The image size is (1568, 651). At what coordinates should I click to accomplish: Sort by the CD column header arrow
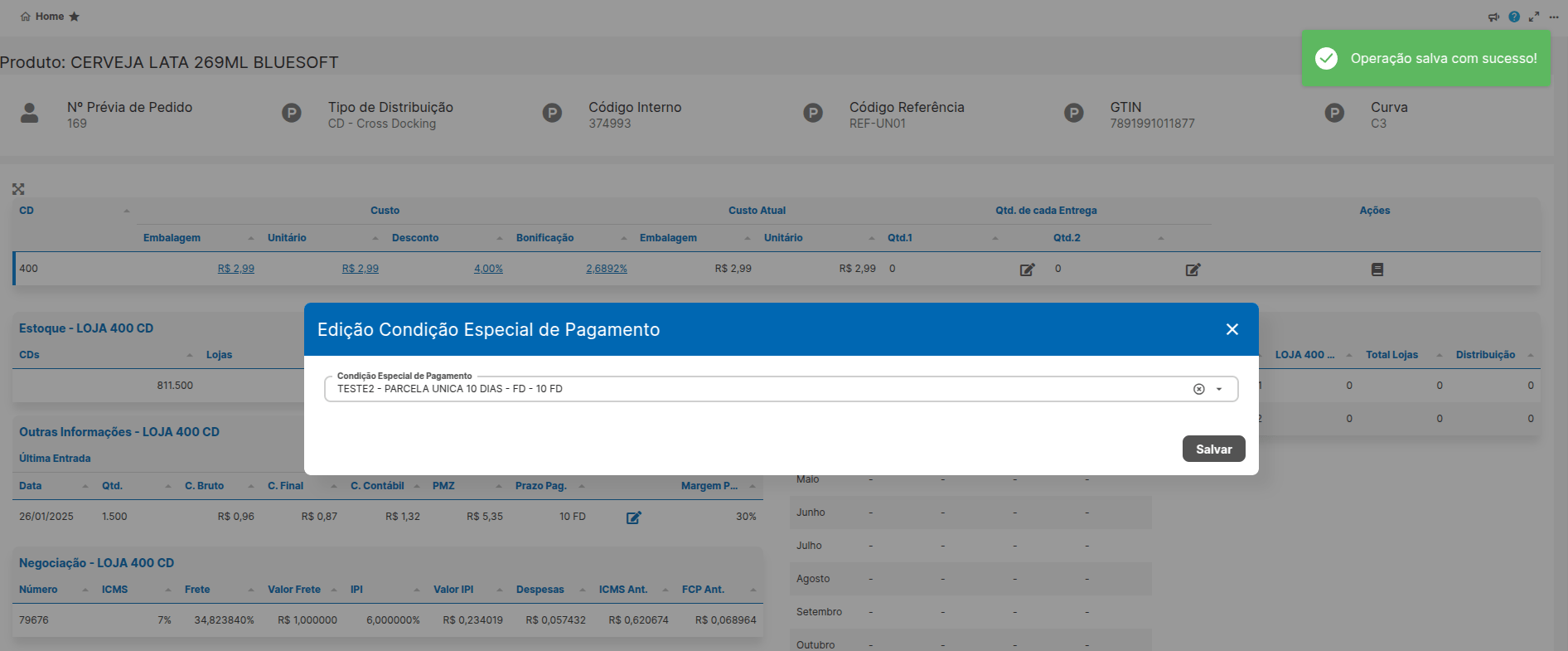pos(127,211)
